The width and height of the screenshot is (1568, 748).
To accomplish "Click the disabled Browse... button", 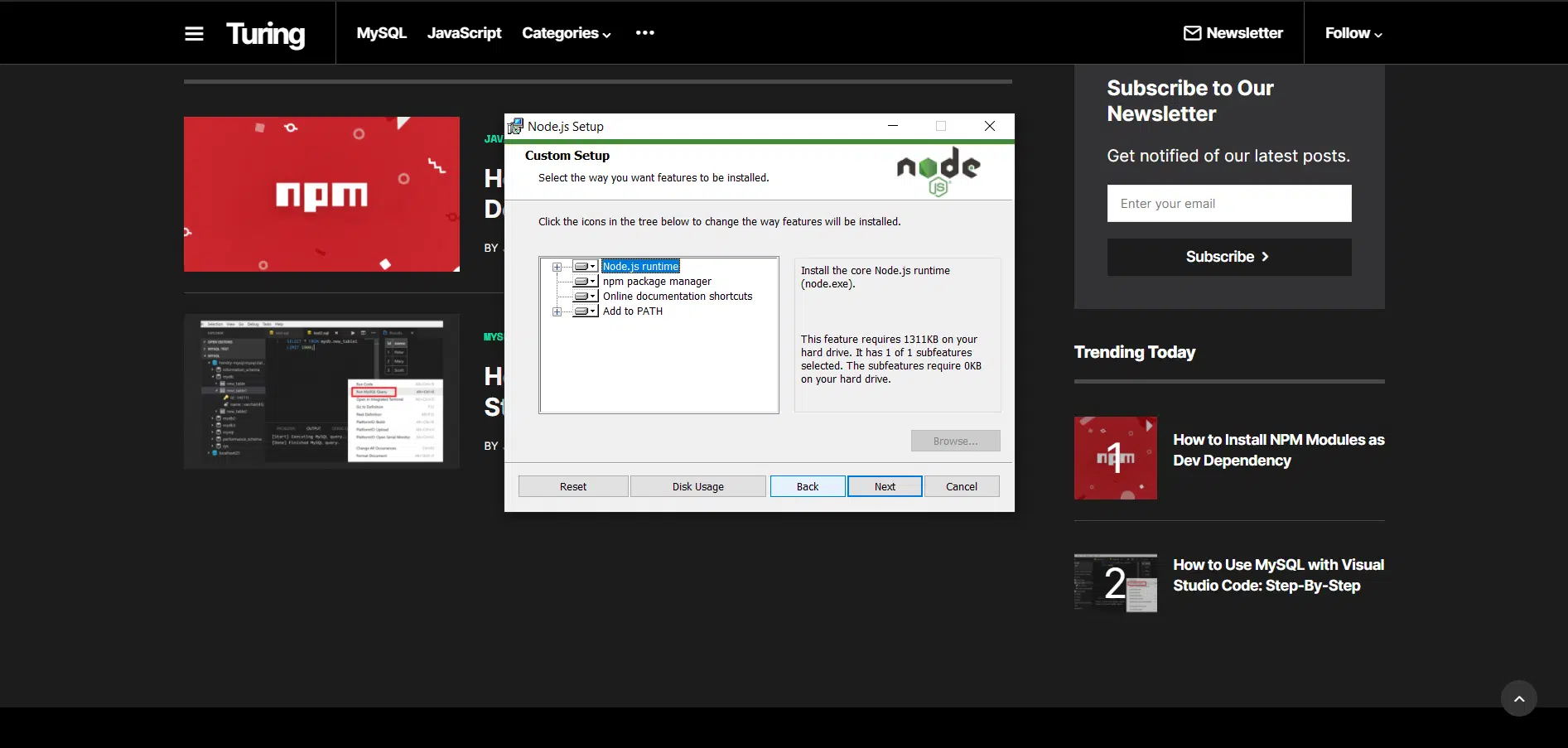I will pyautogui.click(x=955, y=441).
